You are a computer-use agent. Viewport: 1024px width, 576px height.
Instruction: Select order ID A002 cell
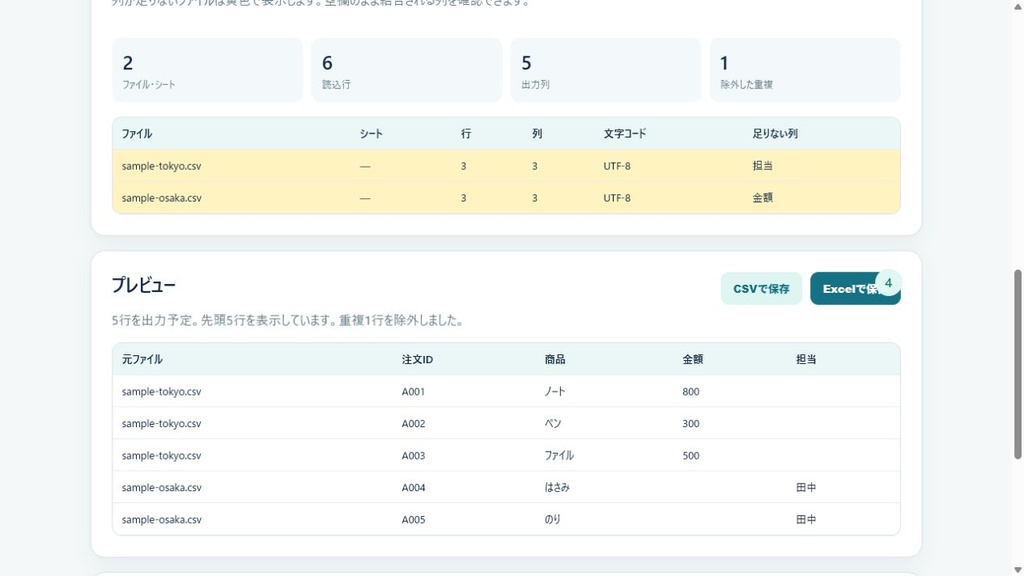pyautogui.click(x=413, y=424)
